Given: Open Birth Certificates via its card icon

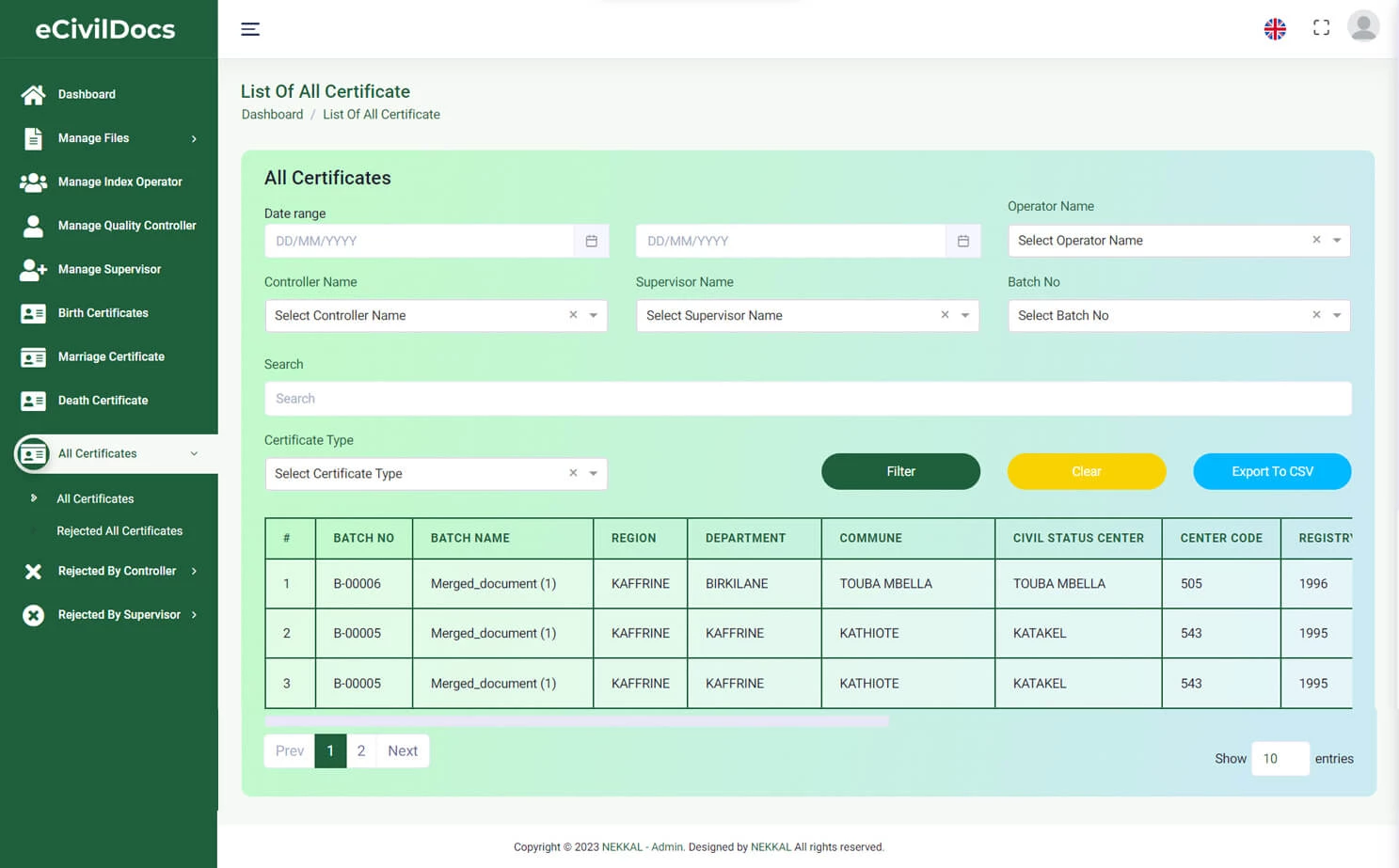Looking at the screenshot, I should point(34,313).
